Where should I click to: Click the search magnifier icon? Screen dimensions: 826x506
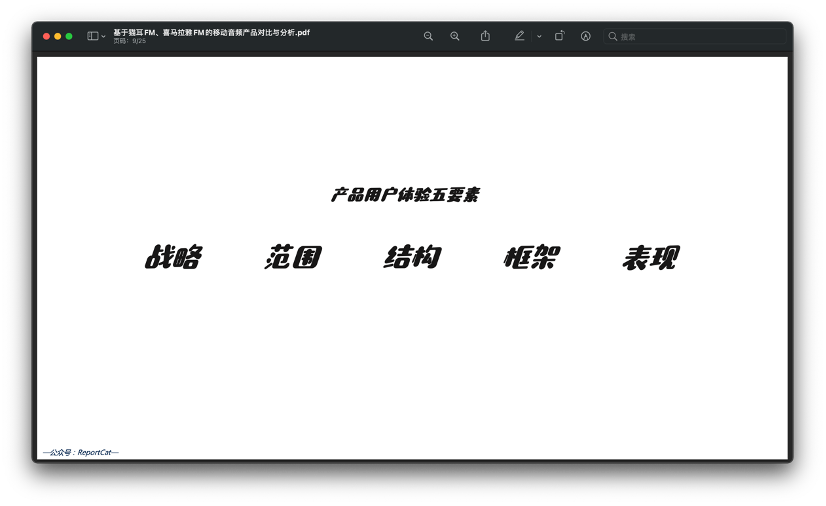point(613,36)
